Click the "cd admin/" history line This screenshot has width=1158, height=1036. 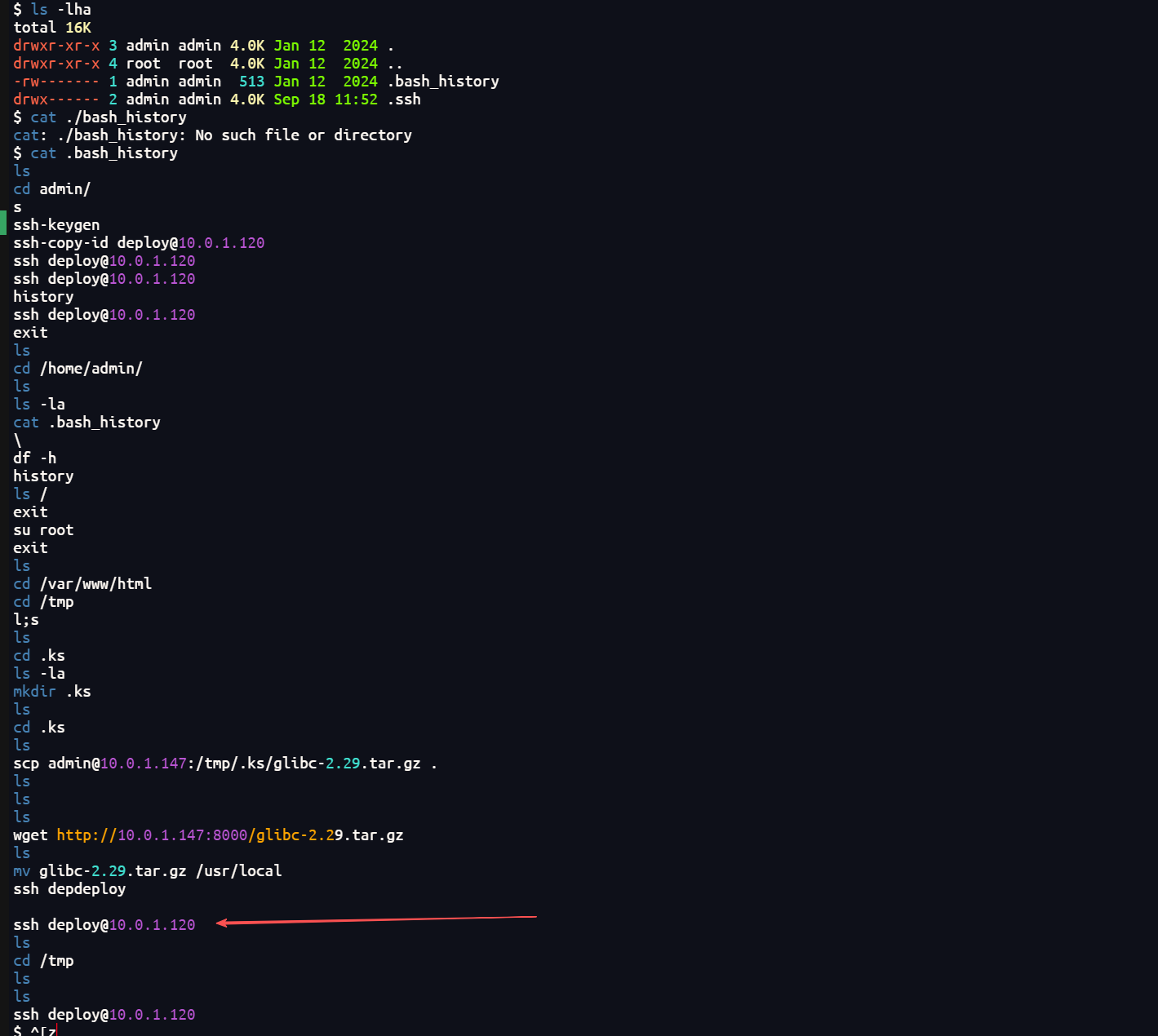tap(52, 189)
